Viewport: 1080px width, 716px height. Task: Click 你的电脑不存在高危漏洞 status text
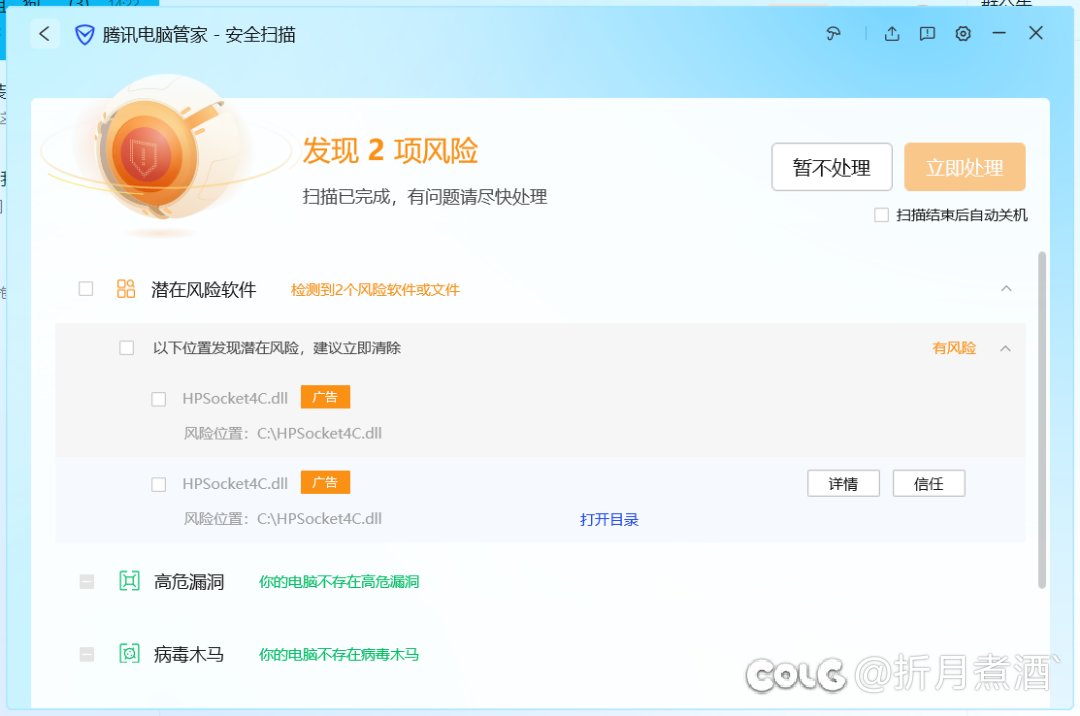(339, 582)
